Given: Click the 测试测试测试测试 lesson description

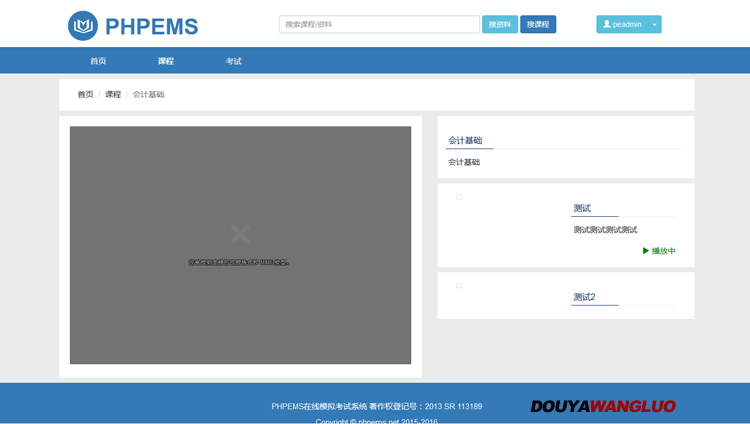Looking at the screenshot, I should (x=605, y=230).
